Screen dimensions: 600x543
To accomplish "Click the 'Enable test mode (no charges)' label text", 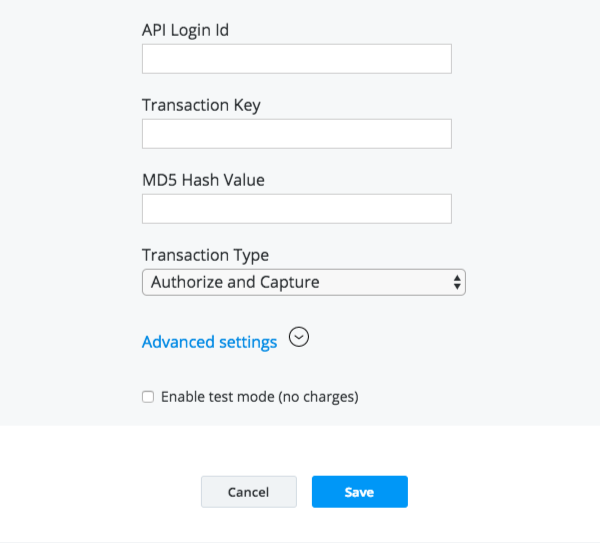I will (x=259, y=397).
